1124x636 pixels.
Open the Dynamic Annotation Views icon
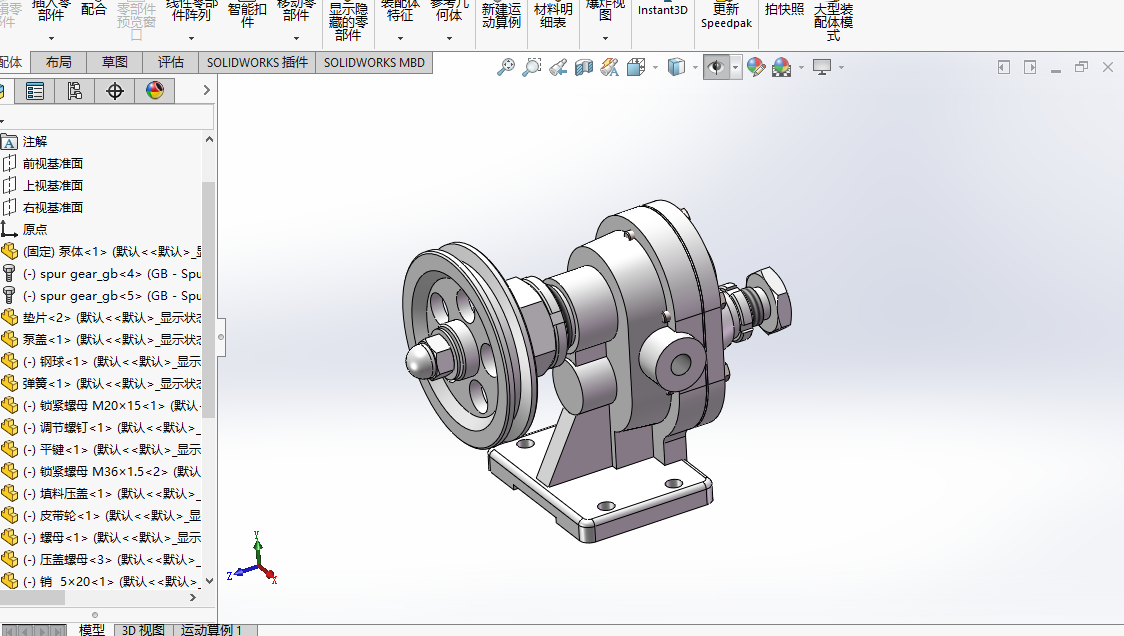coord(610,67)
